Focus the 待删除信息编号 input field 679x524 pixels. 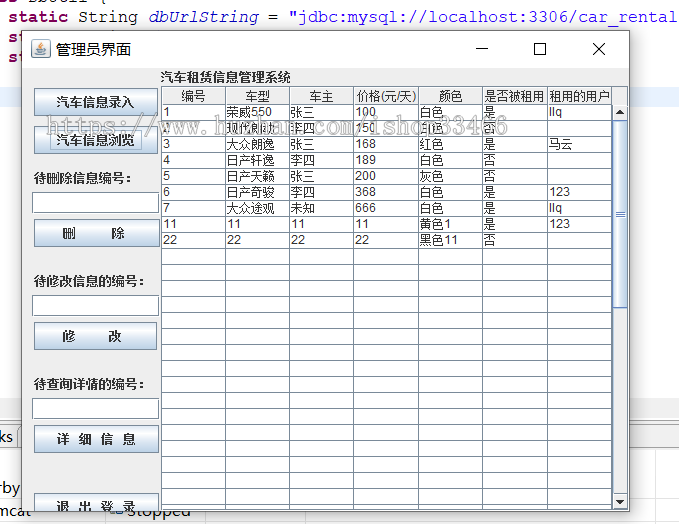tap(95, 202)
